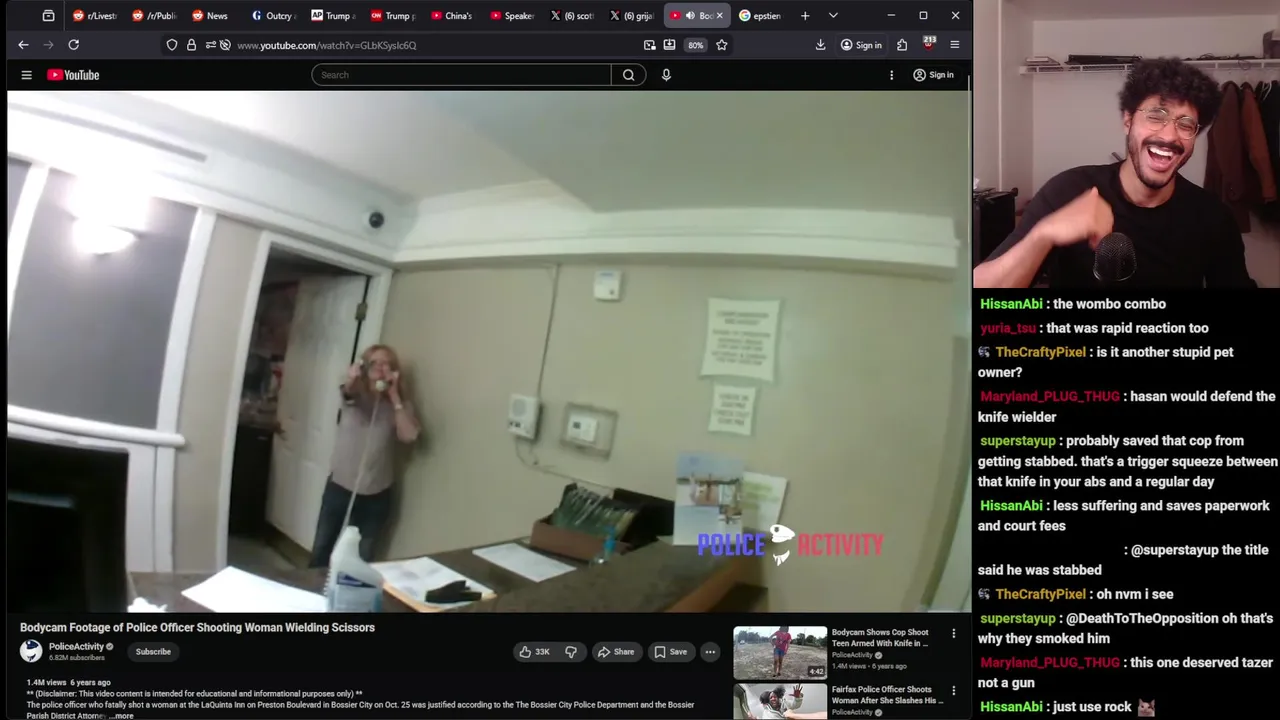Image resolution: width=1280 pixels, height=720 pixels.
Task: Open the Firefox application hamburger menu
Action: (955, 45)
